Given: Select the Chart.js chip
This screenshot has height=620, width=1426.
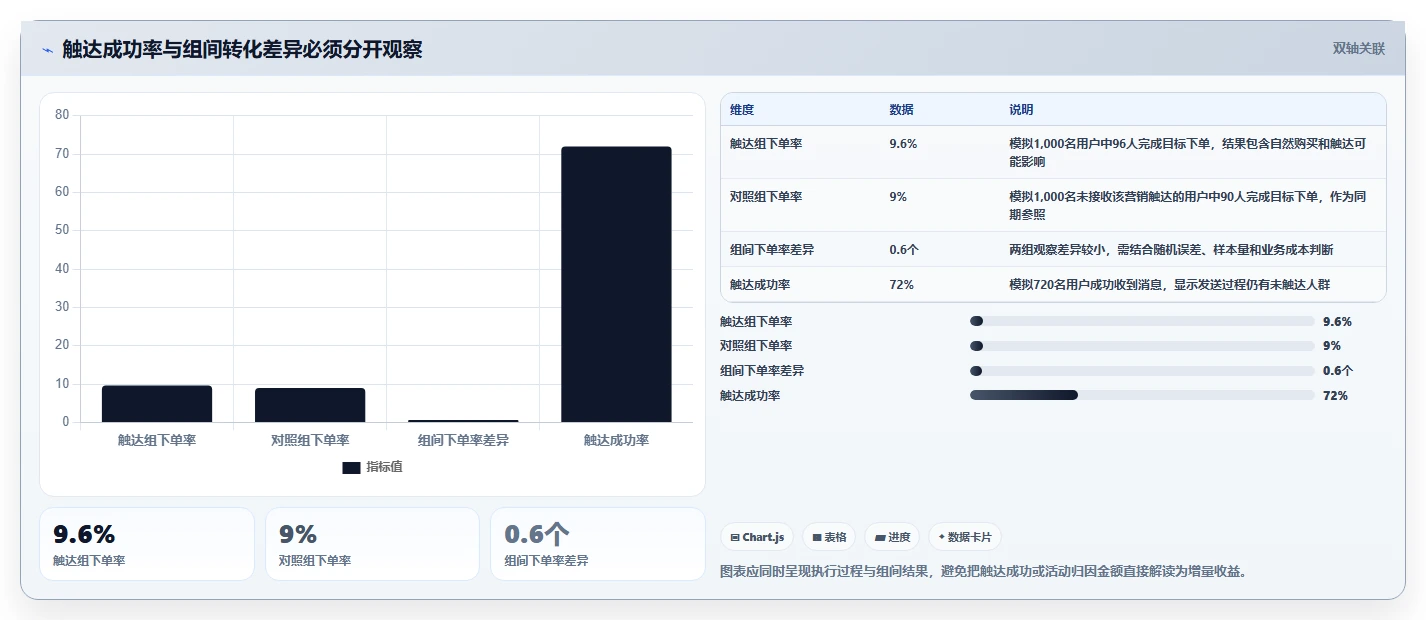Looking at the screenshot, I should (x=757, y=537).
